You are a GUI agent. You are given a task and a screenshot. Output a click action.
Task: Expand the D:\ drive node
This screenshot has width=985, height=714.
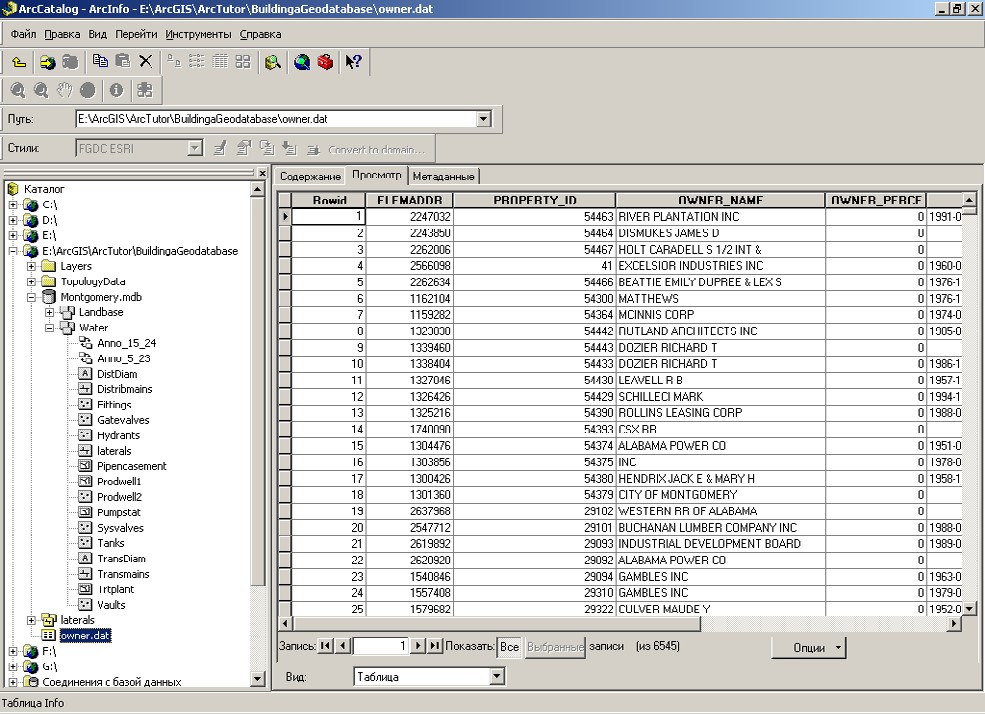[13, 220]
